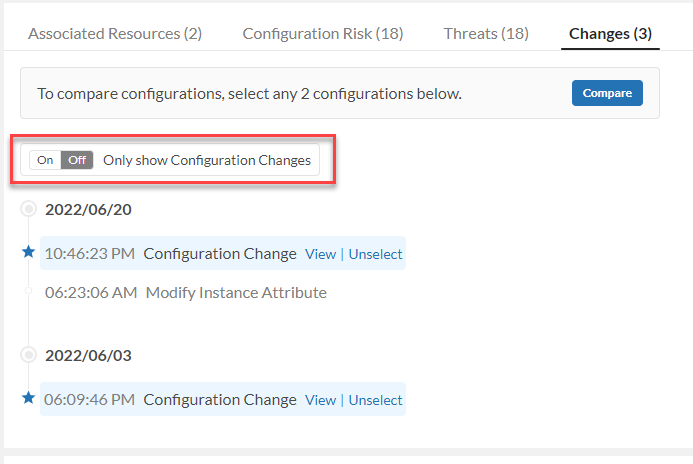The image size is (693, 464).
Task: Click the star icon beside 10:46:23 PM
Action: (28, 252)
